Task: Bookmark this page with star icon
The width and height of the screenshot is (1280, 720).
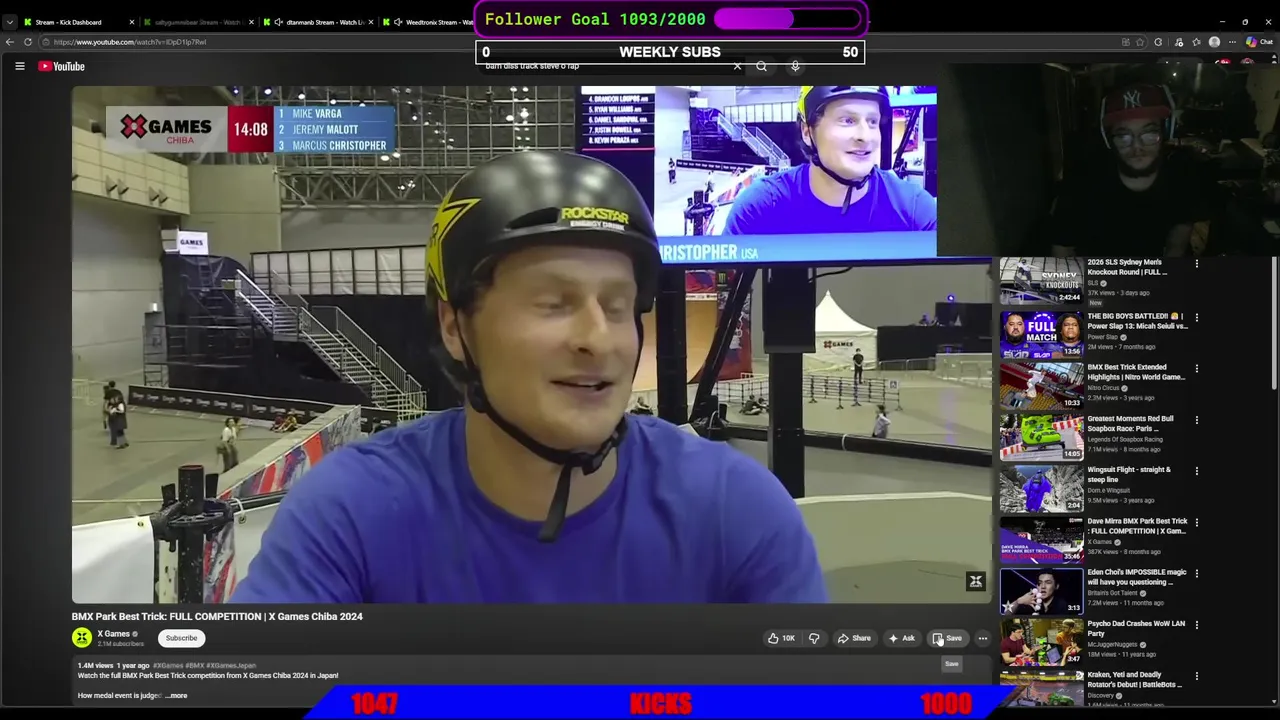Action: (1141, 42)
